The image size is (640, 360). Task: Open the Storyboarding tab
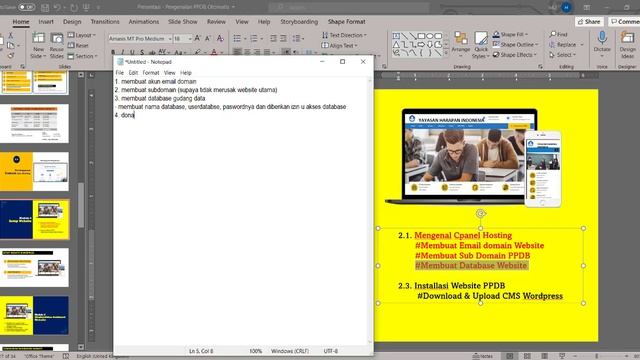point(299,22)
